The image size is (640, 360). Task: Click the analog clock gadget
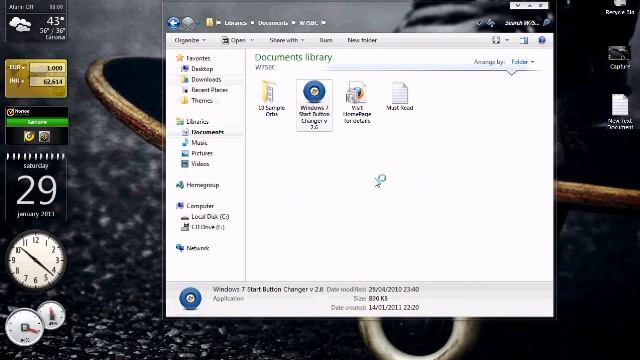click(36, 260)
